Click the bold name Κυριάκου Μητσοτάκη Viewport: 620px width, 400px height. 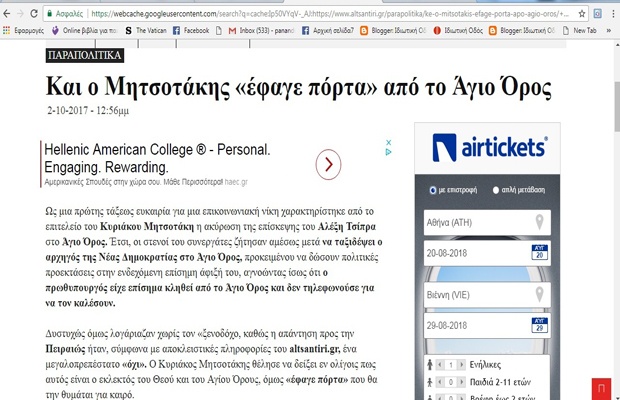tap(147, 226)
